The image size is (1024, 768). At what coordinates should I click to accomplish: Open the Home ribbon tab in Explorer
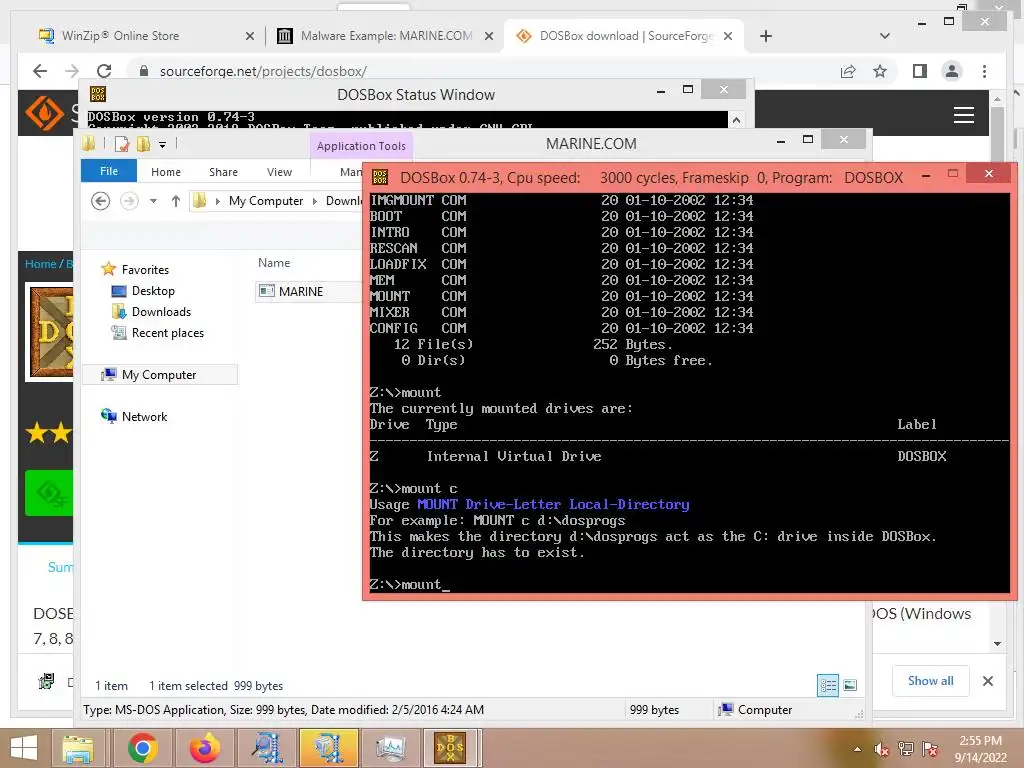point(166,172)
